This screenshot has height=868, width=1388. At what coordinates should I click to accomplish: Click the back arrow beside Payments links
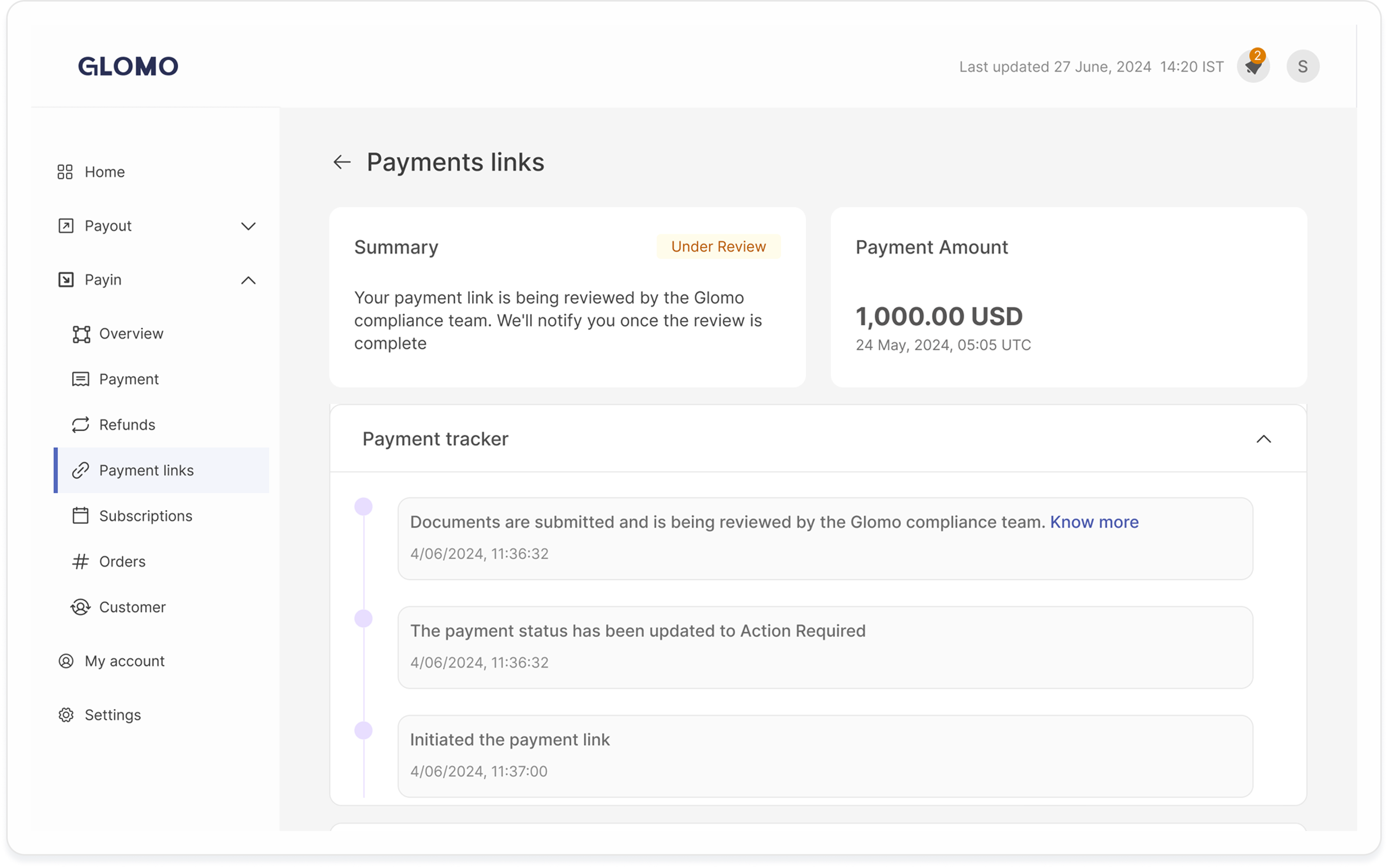coord(342,162)
